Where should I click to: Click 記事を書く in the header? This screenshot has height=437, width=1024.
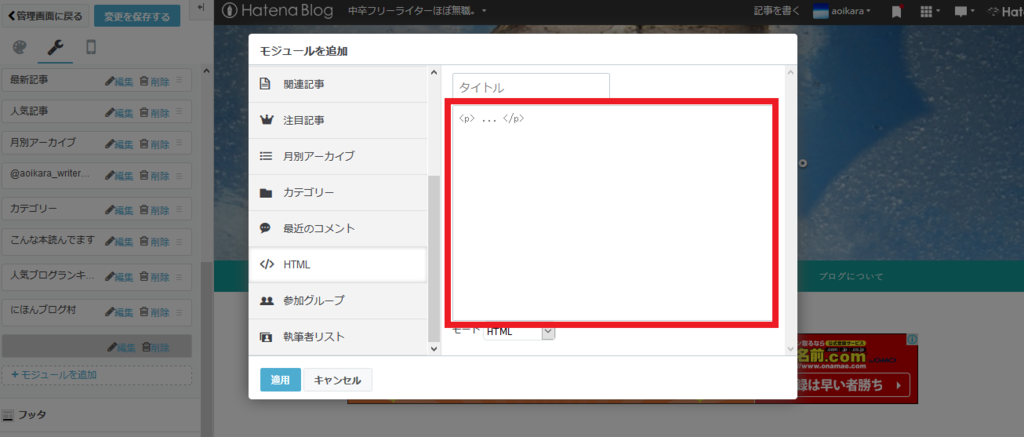(x=777, y=11)
